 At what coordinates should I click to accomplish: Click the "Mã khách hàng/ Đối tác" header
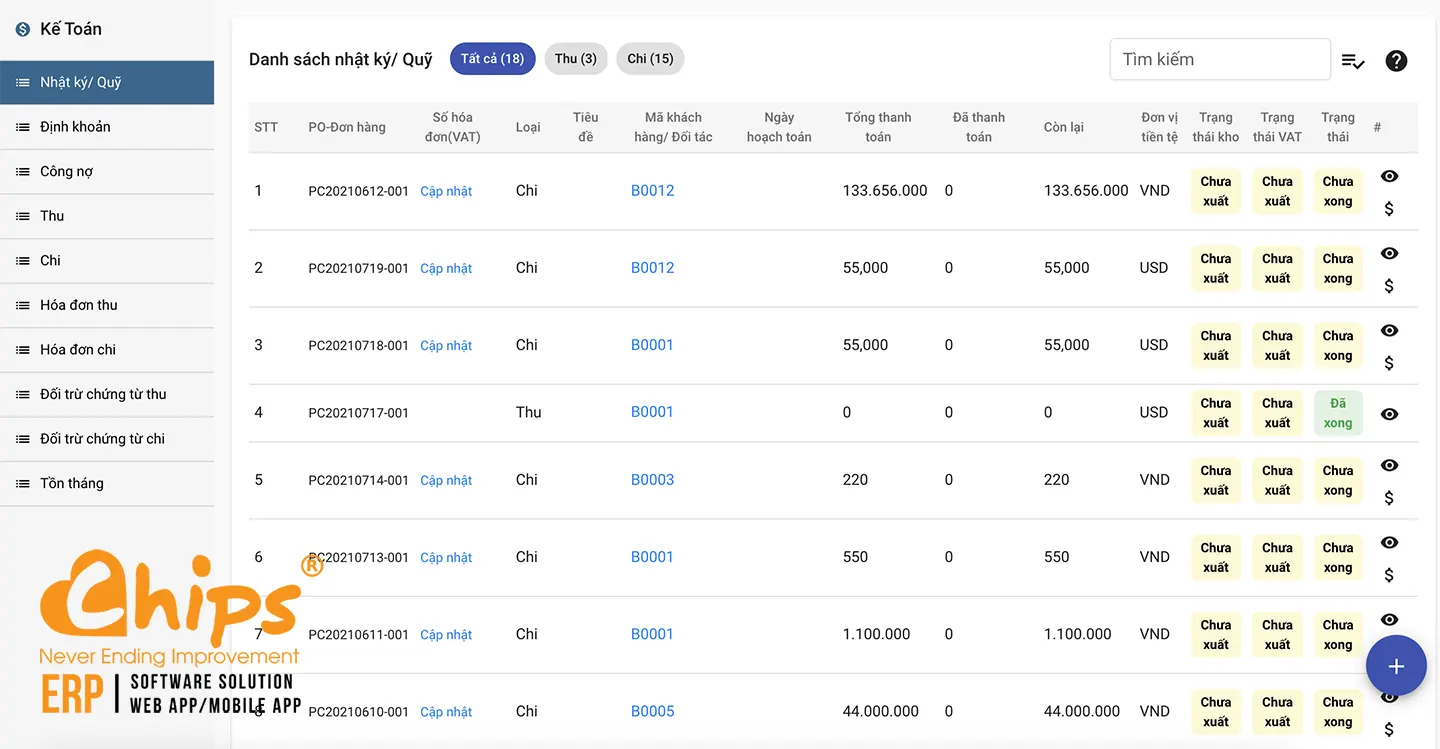673,127
